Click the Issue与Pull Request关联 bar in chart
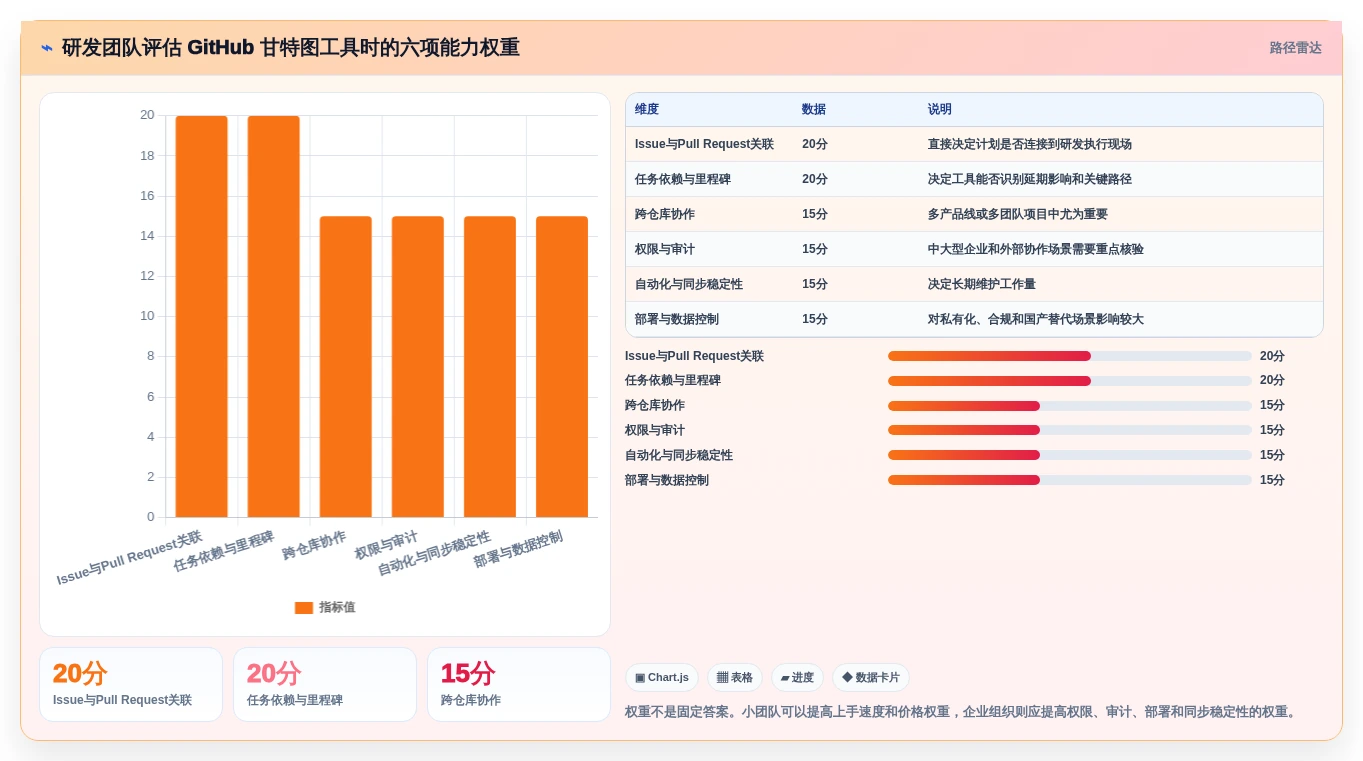This screenshot has height=761, width=1363. (202, 316)
